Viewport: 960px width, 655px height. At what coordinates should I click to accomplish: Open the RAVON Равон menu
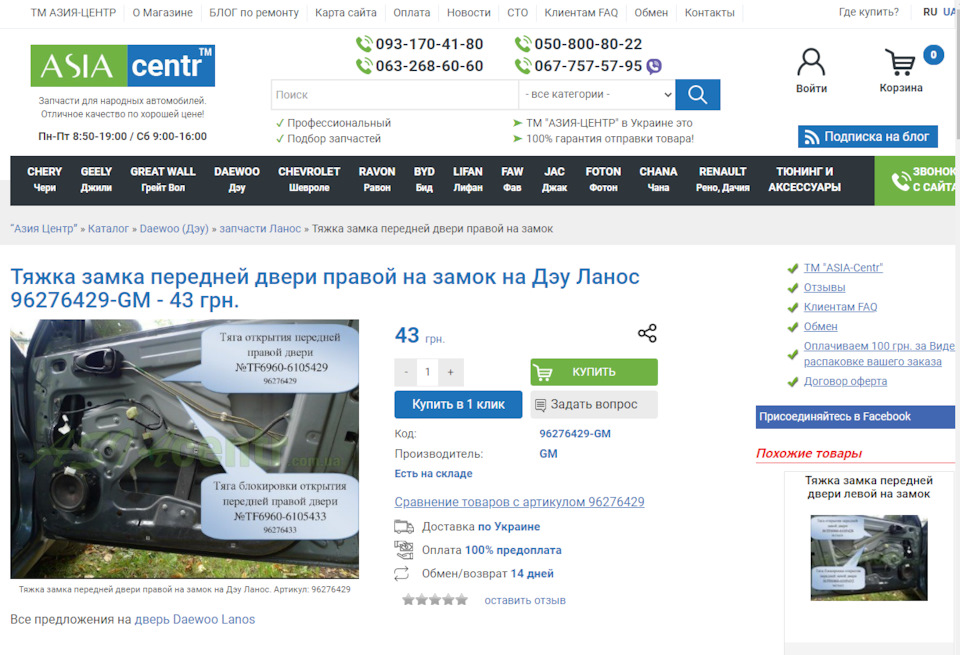(377, 179)
